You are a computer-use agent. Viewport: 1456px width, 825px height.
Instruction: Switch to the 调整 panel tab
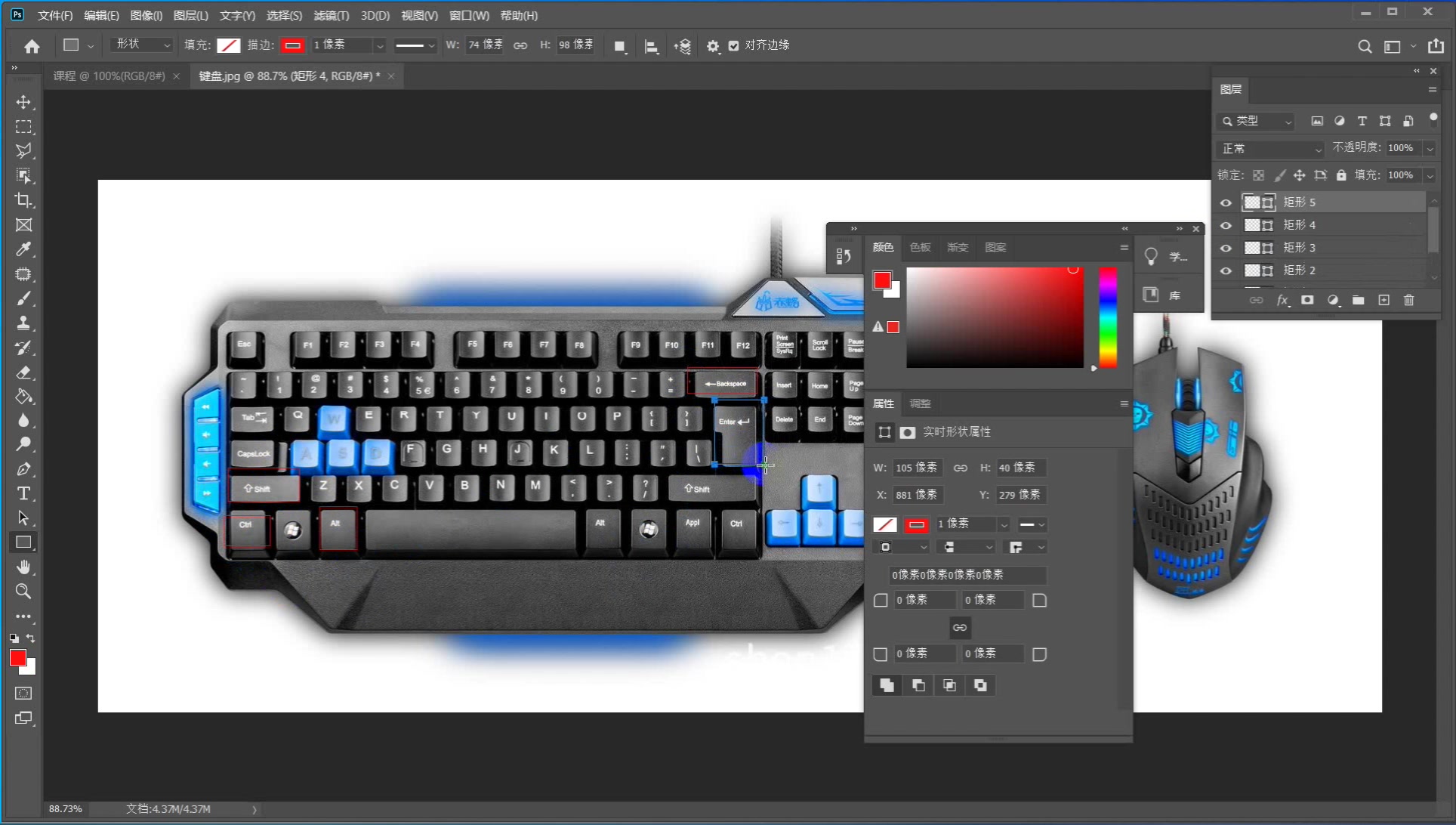920,403
